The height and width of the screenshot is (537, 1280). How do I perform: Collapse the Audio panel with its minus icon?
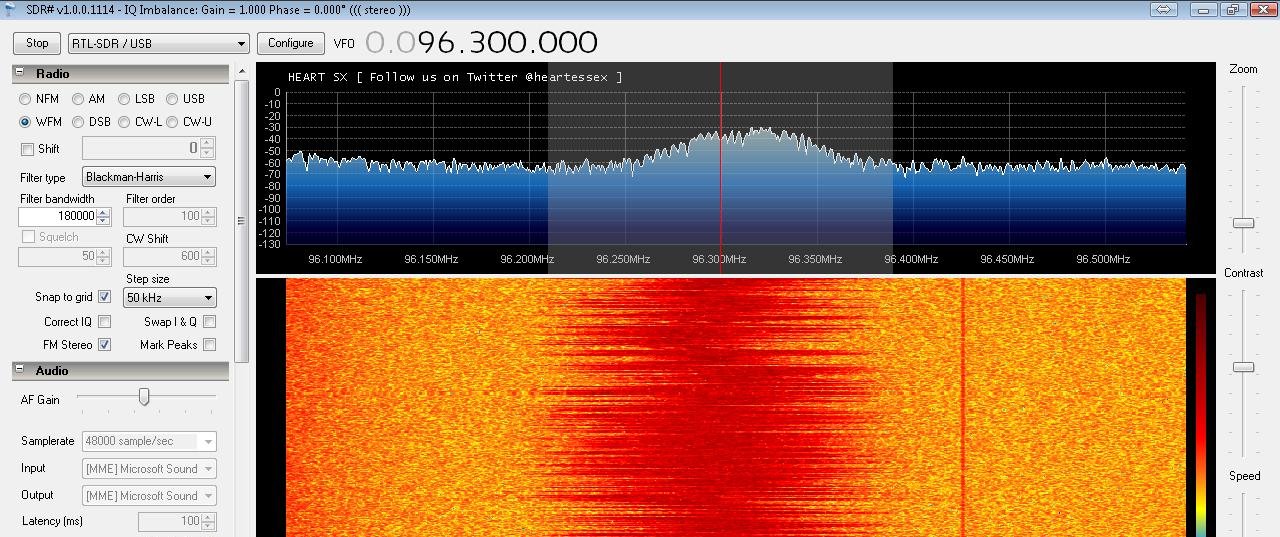tap(20, 370)
